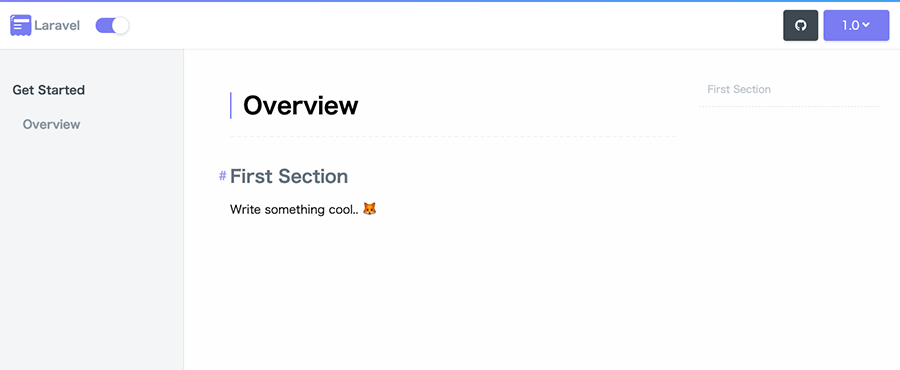Click the fox emoji icon
The width and height of the screenshot is (900, 370).
click(370, 209)
